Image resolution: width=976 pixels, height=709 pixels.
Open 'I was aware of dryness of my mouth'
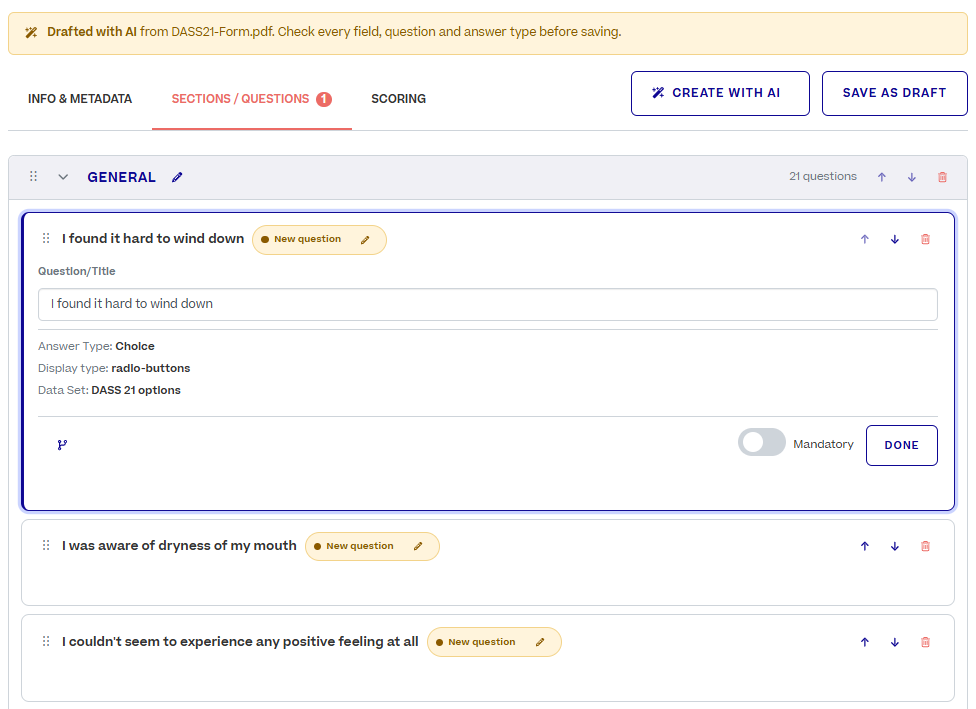click(x=179, y=546)
